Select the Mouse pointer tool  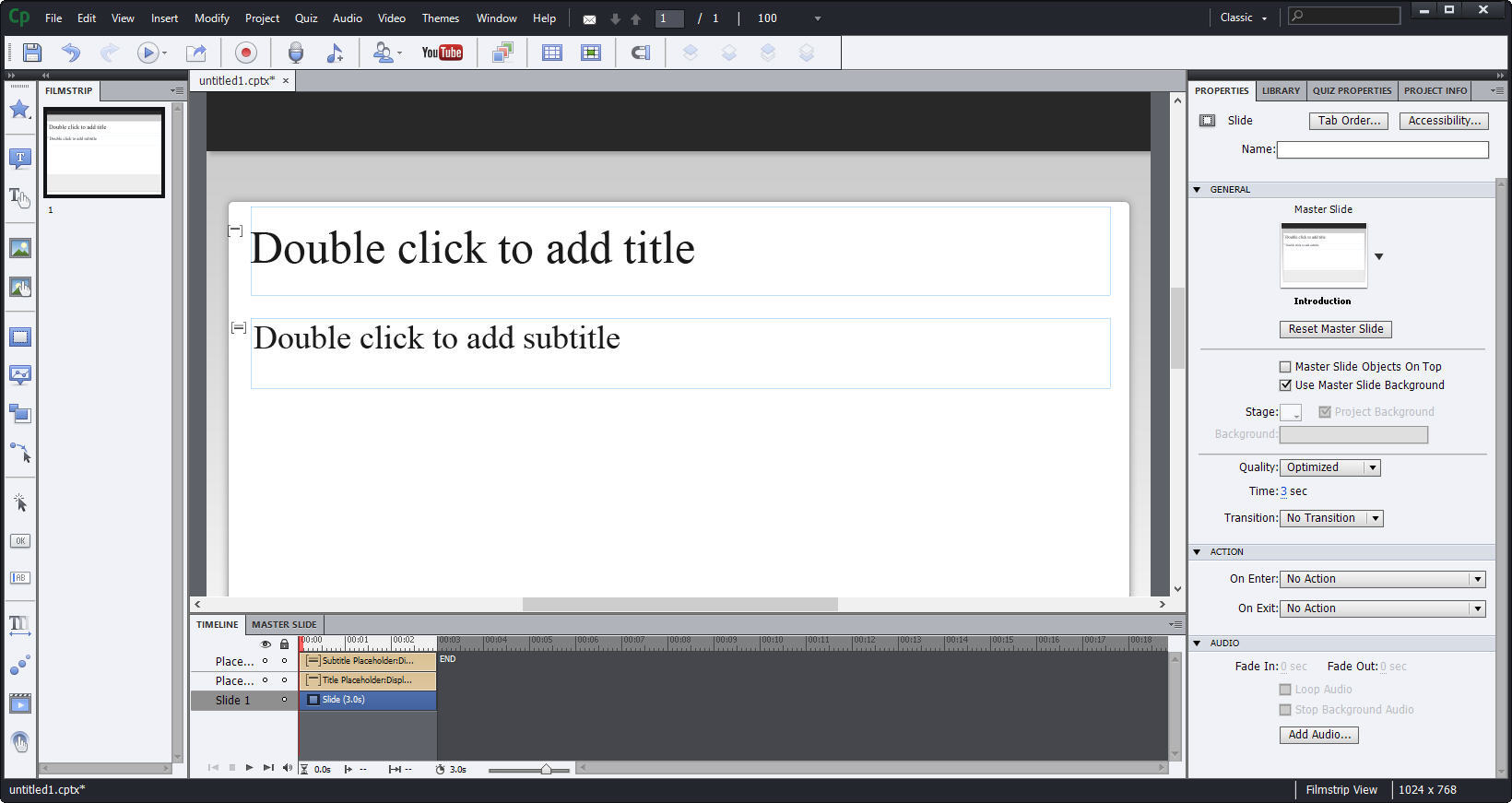tap(19, 453)
